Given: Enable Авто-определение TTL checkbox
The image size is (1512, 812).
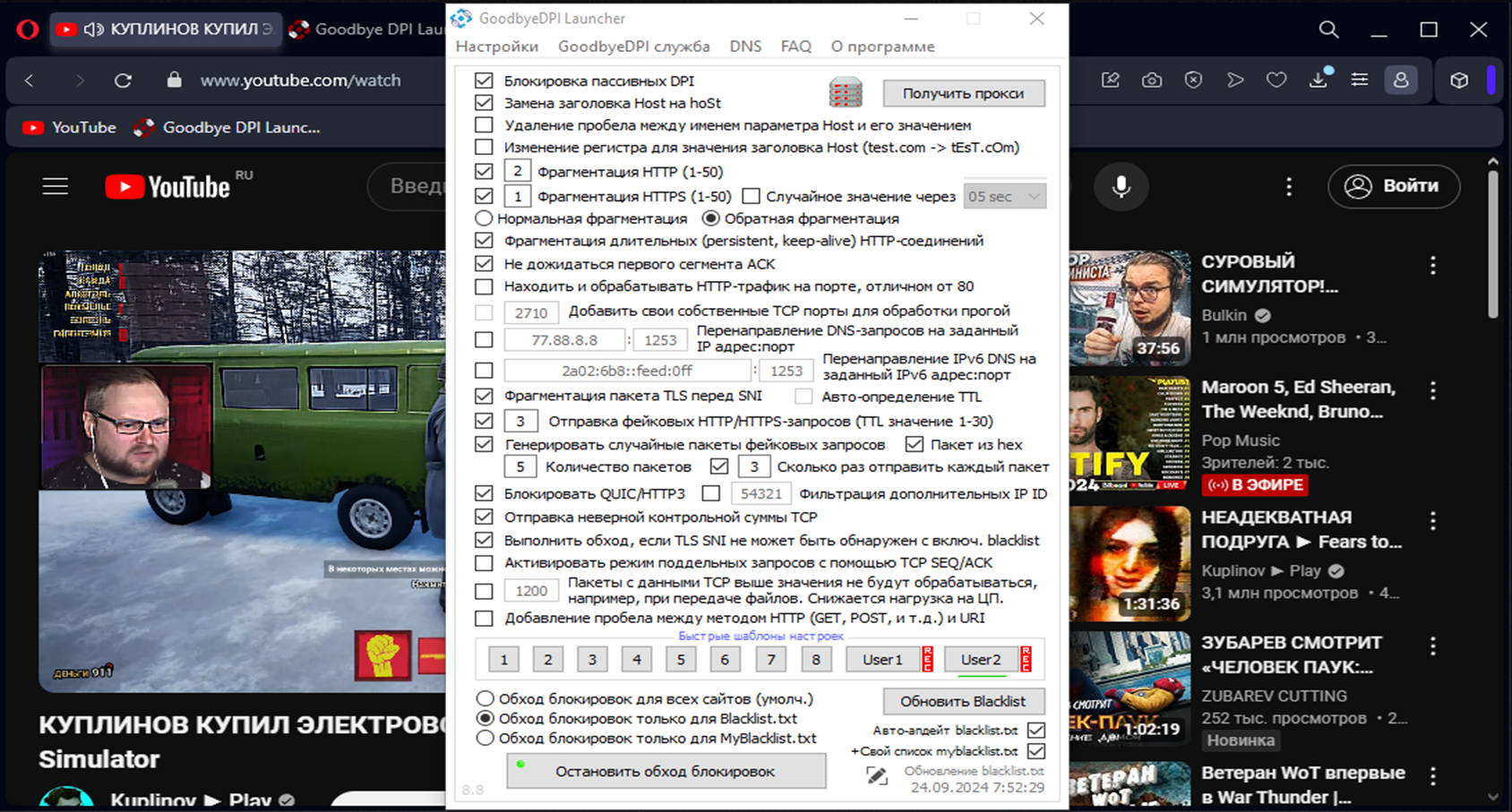Looking at the screenshot, I should (x=803, y=397).
